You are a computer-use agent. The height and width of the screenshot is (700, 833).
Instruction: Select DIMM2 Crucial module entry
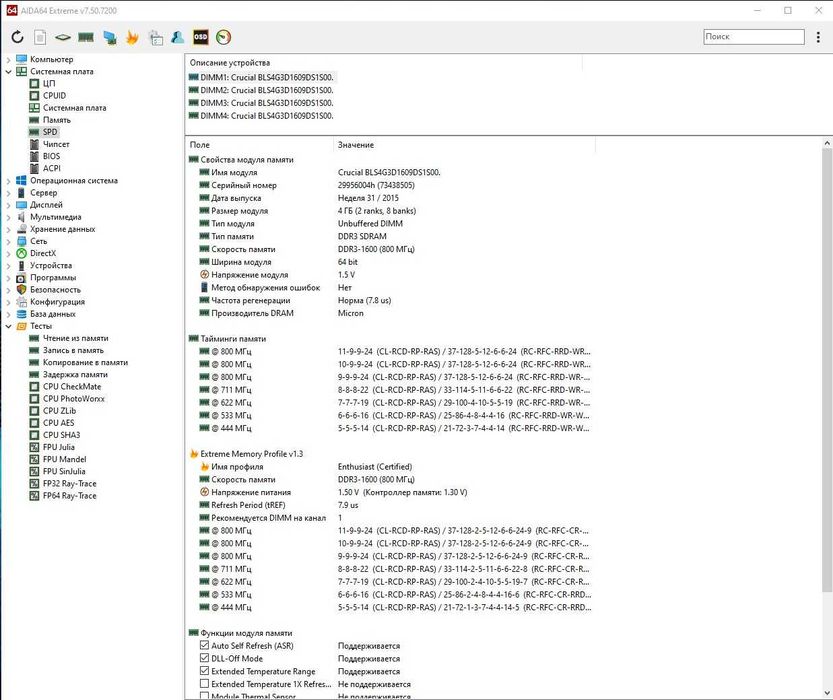[x=261, y=90]
